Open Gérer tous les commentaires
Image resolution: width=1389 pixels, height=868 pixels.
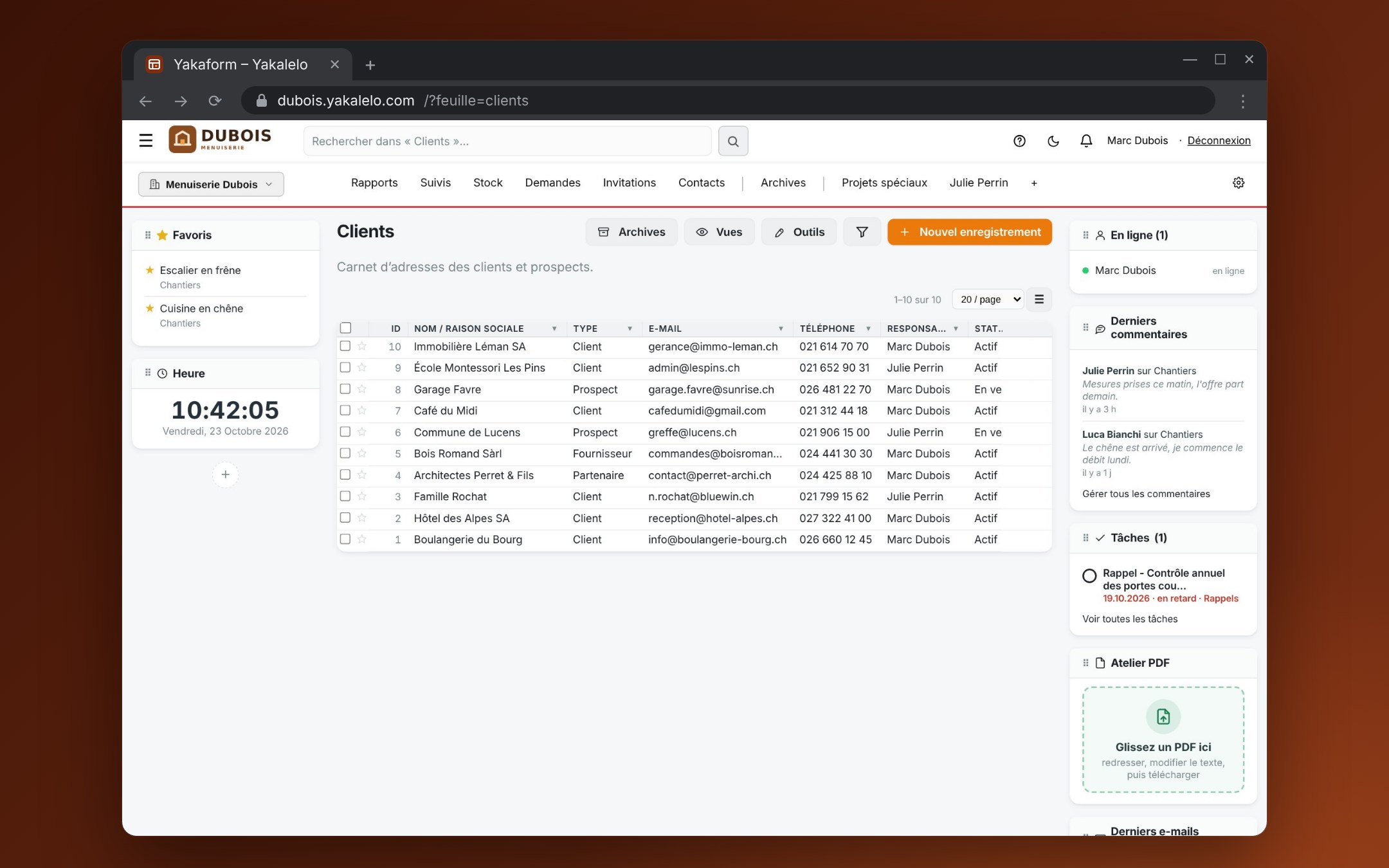coord(1146,494)
